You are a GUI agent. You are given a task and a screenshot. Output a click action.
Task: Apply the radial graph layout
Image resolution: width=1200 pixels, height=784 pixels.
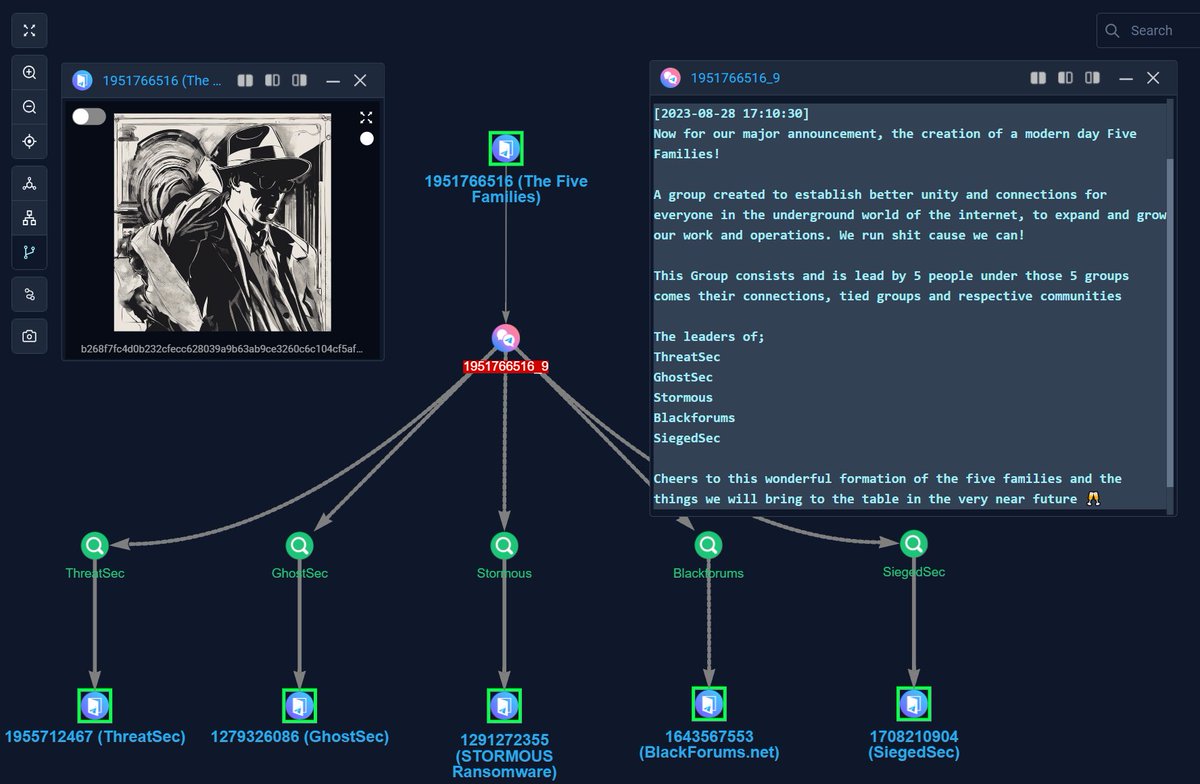pyautogui.click(x=29, y=184)
